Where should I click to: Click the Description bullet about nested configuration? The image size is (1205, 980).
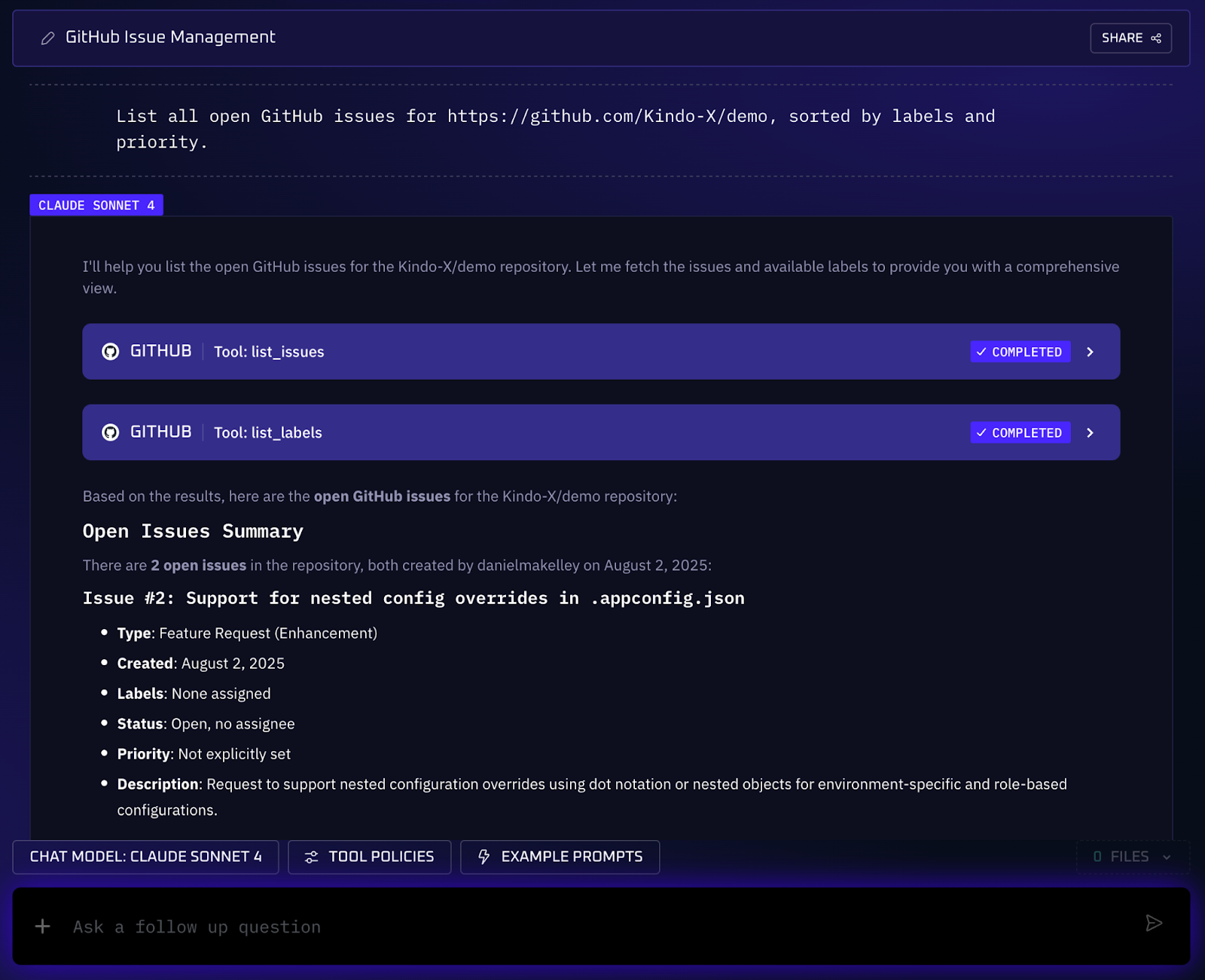point(592,797)
